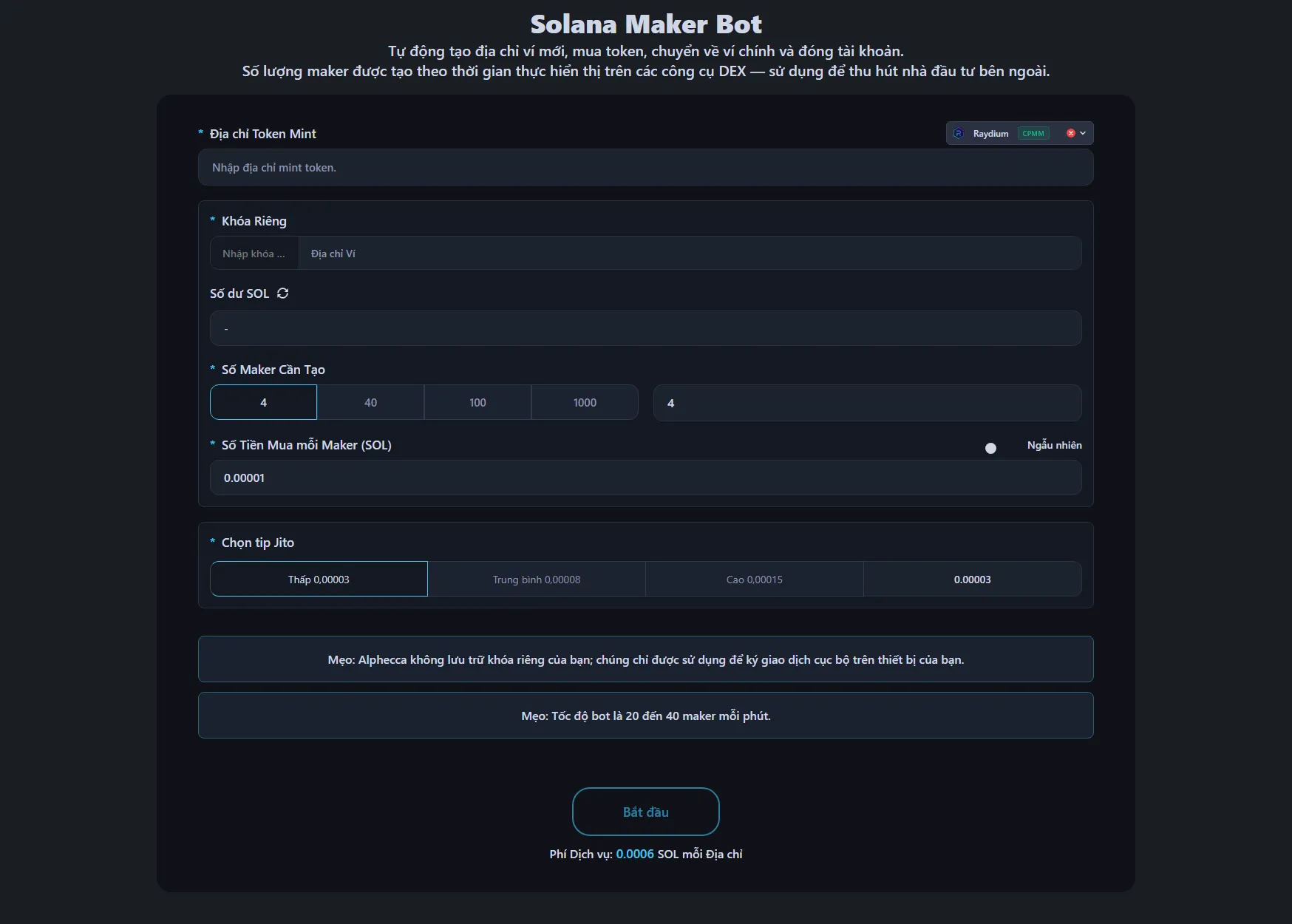Click the custom Jito tip value field
1292x924 pixels.
pos(972,580)
